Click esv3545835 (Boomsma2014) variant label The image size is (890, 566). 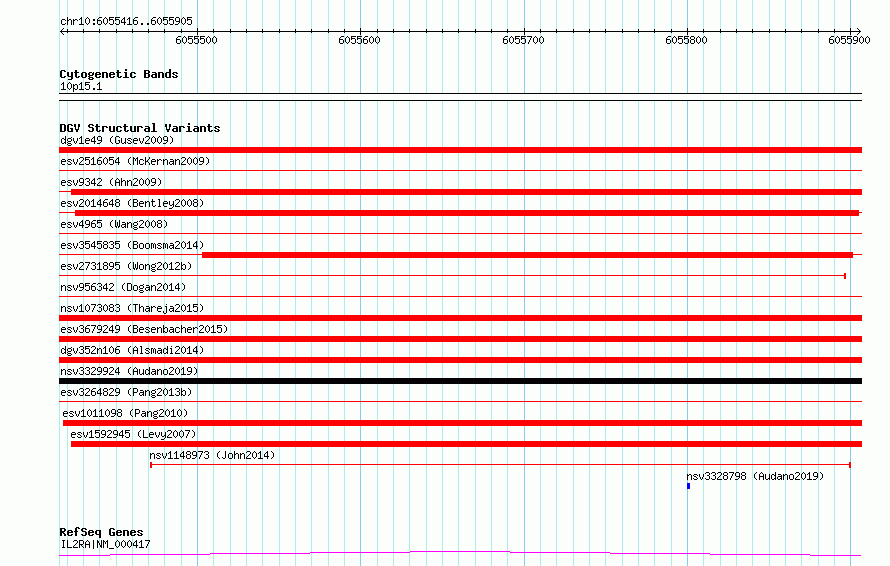(132, 245)
